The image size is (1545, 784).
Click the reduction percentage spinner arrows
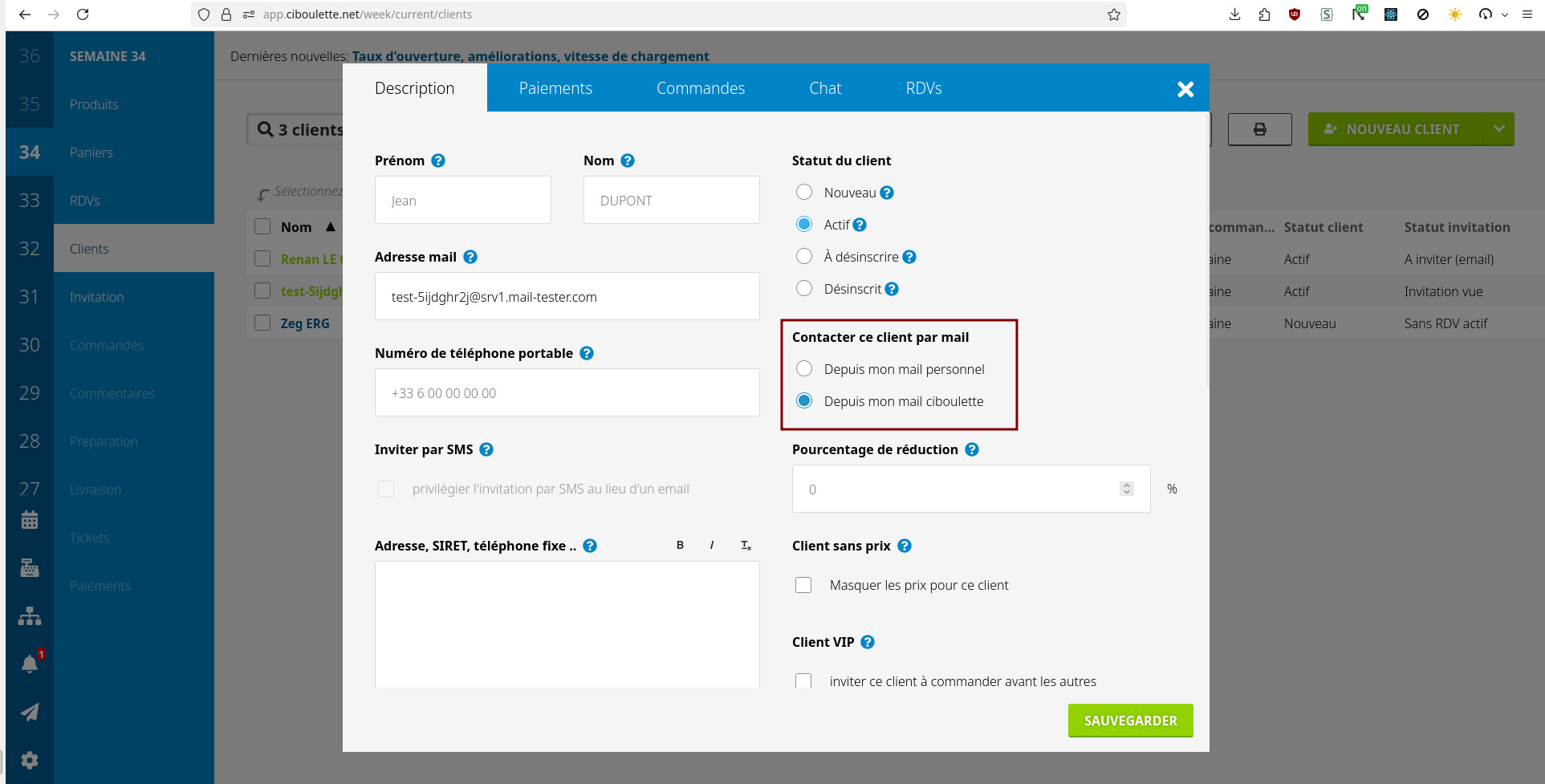(x=1127, y=489)
